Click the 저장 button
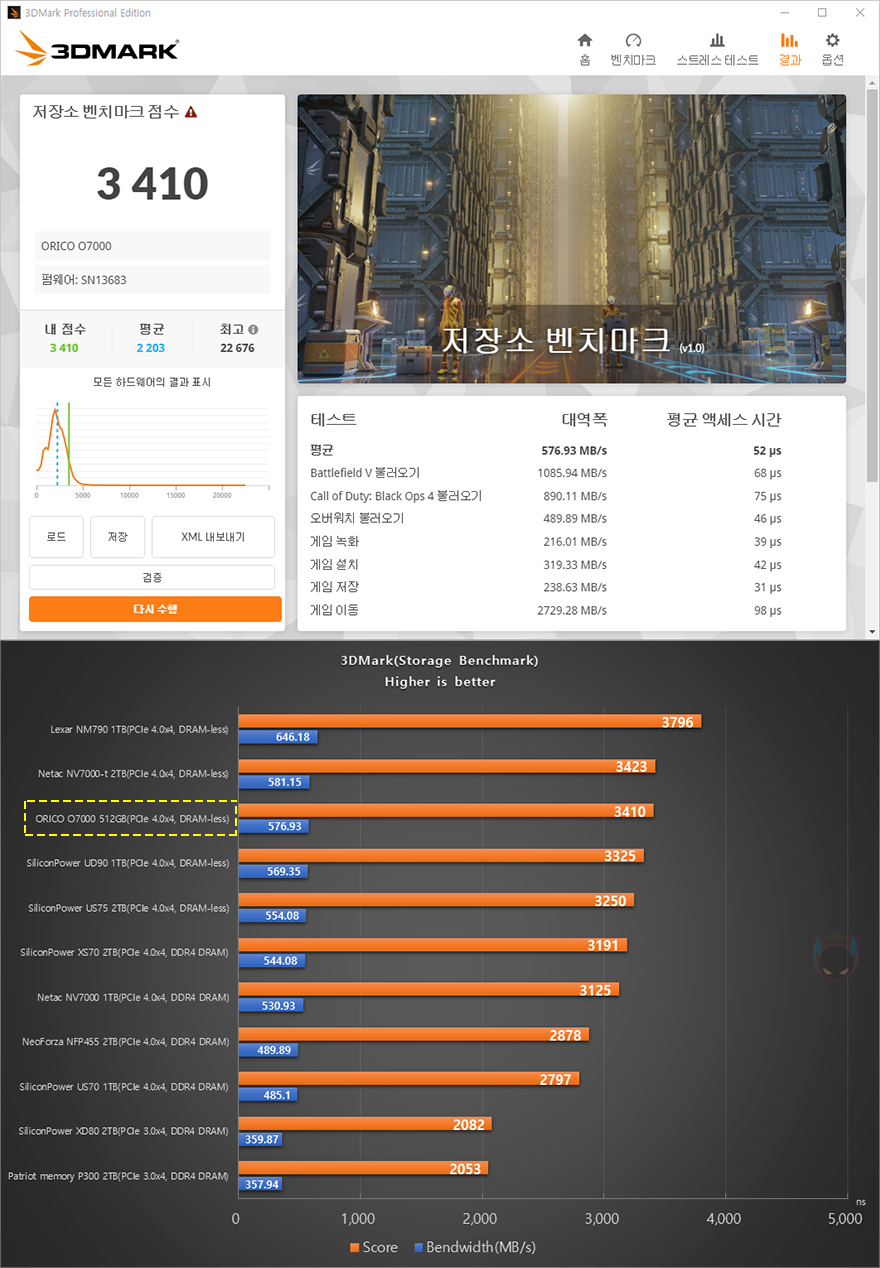880x1268 pixels. pyautogui.click(x=117, y=537)
